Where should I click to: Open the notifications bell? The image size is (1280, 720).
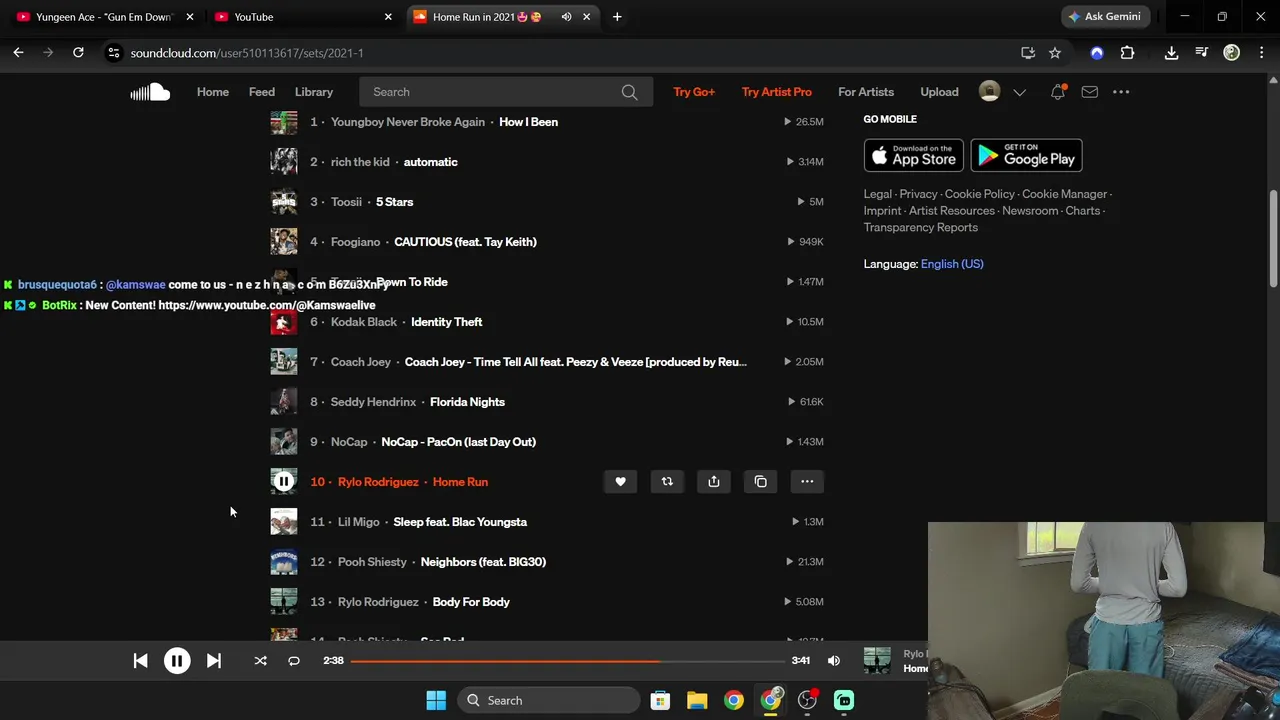click(x=1058, y=92)
